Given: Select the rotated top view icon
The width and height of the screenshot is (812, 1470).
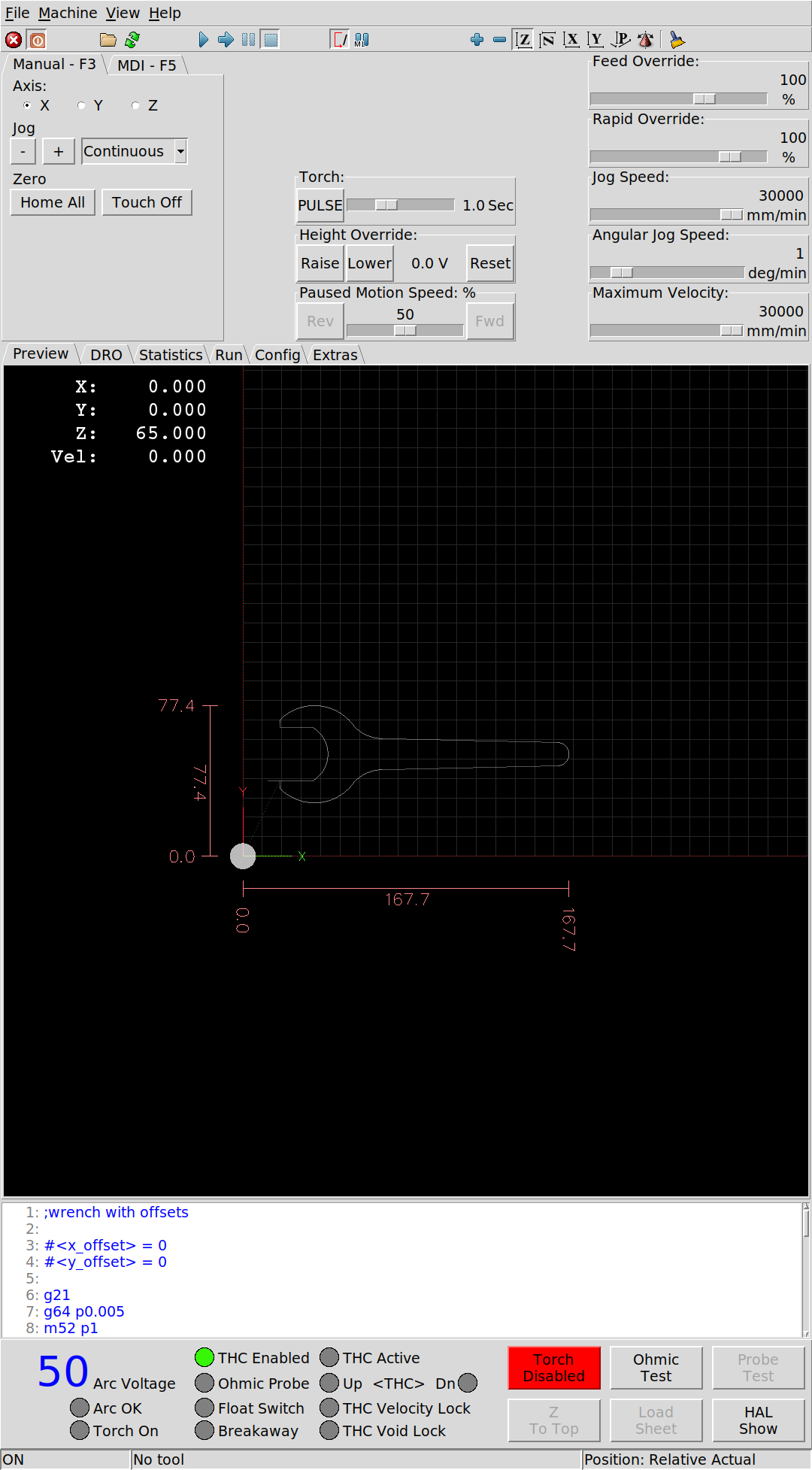Looking at the screenshot, I should (x=547, y=40).
